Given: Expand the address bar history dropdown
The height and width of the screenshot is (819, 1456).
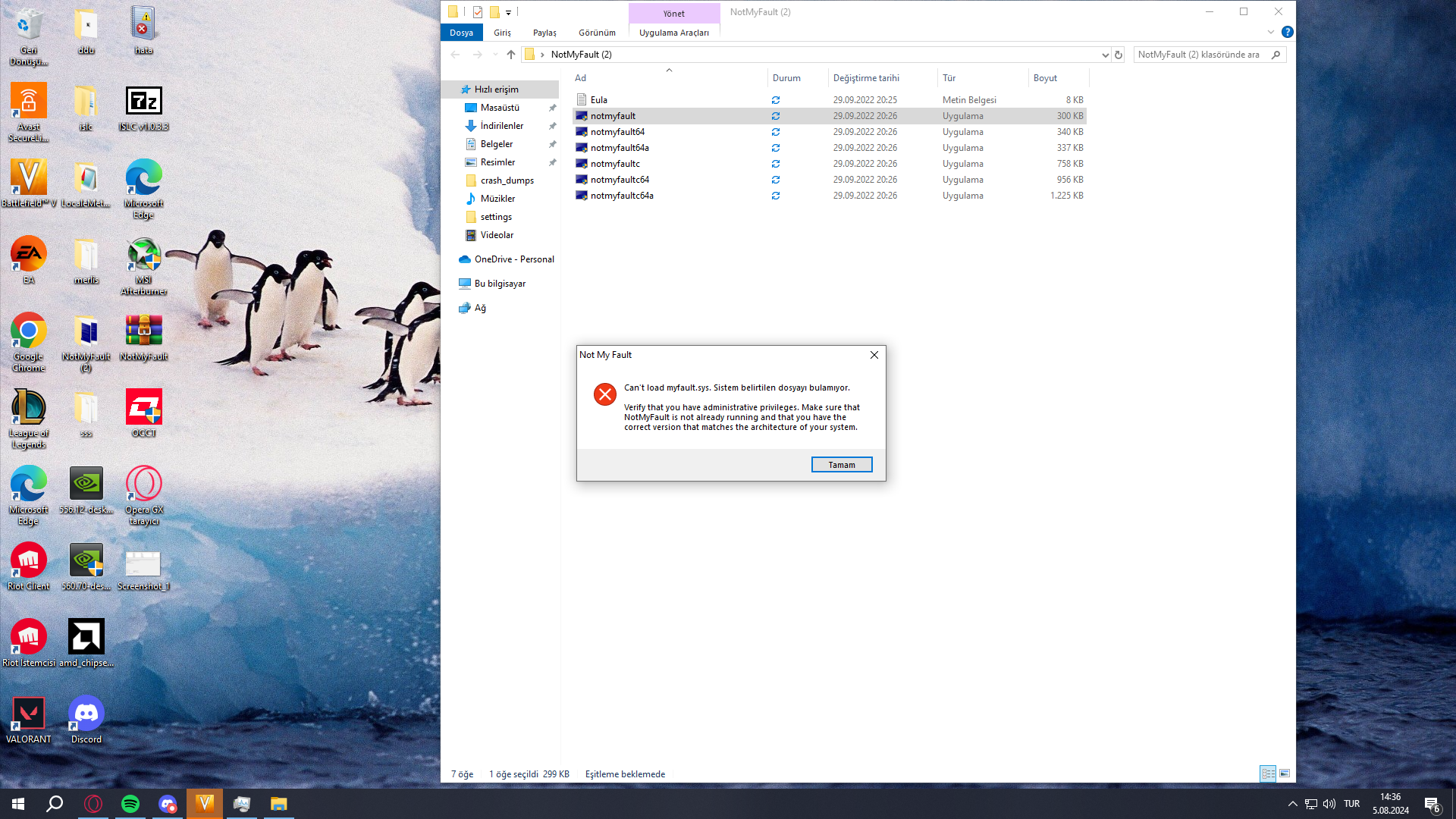Looking at the screenshot, I should tap(1105, 55).
